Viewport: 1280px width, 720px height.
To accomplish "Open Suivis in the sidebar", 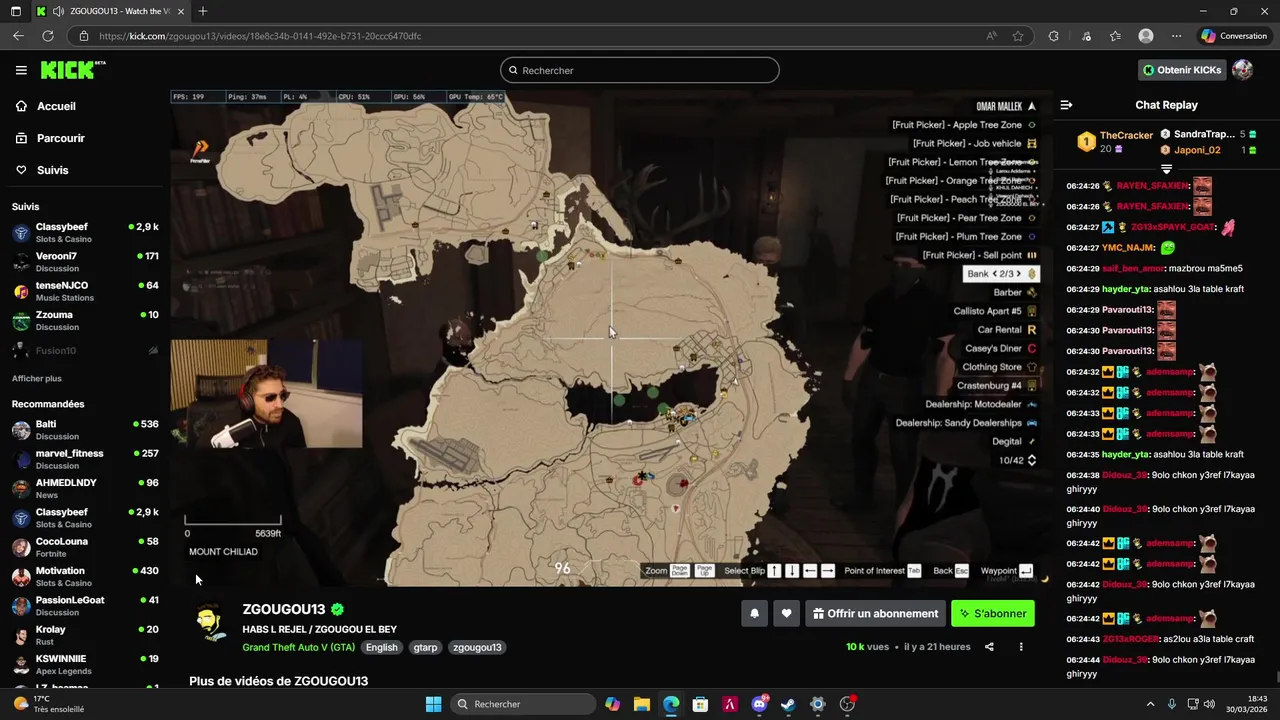I will 52,170.
